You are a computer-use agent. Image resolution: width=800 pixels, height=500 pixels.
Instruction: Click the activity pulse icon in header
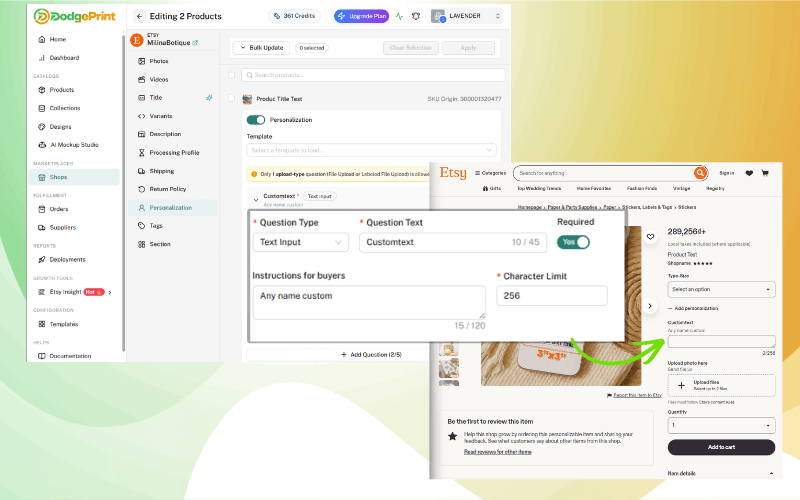tap(399, 16)
